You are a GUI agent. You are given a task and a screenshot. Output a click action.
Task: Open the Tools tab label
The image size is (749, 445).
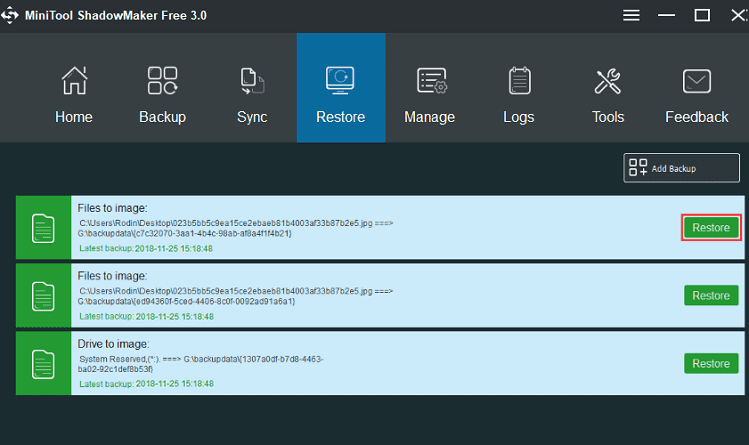tap(608, 117)
